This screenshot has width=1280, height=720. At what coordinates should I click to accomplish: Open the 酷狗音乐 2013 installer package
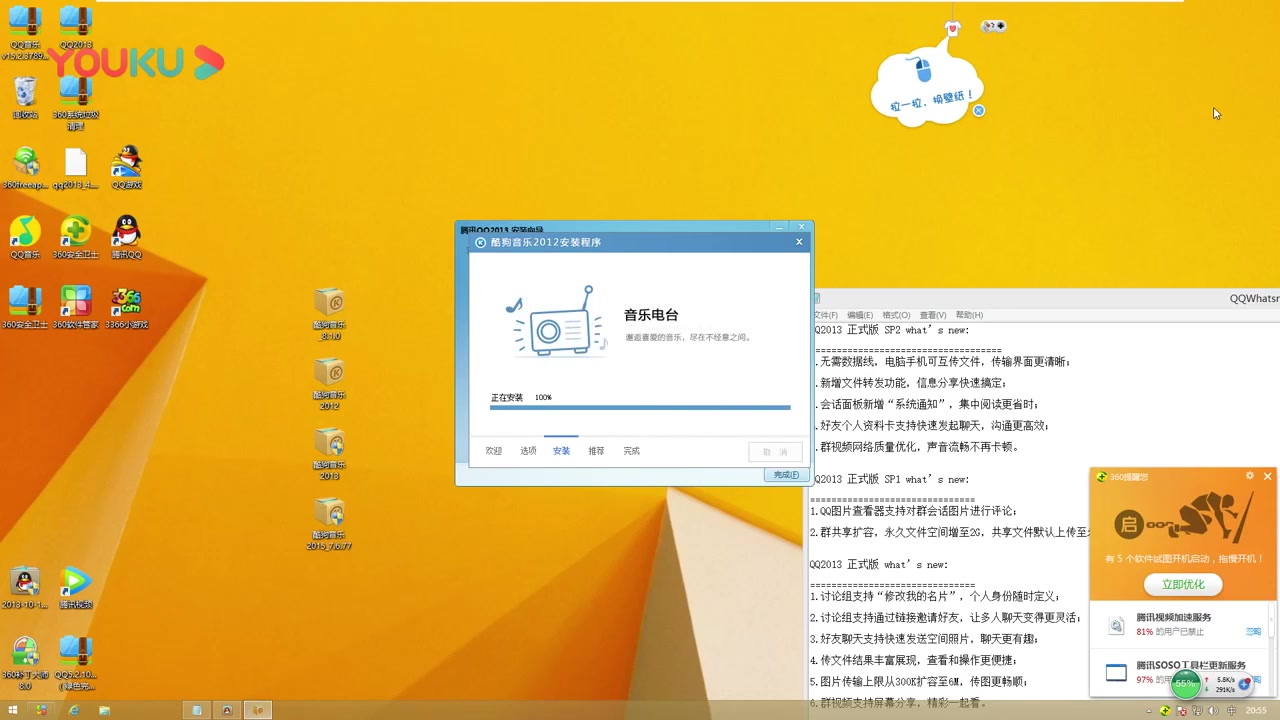330,454
